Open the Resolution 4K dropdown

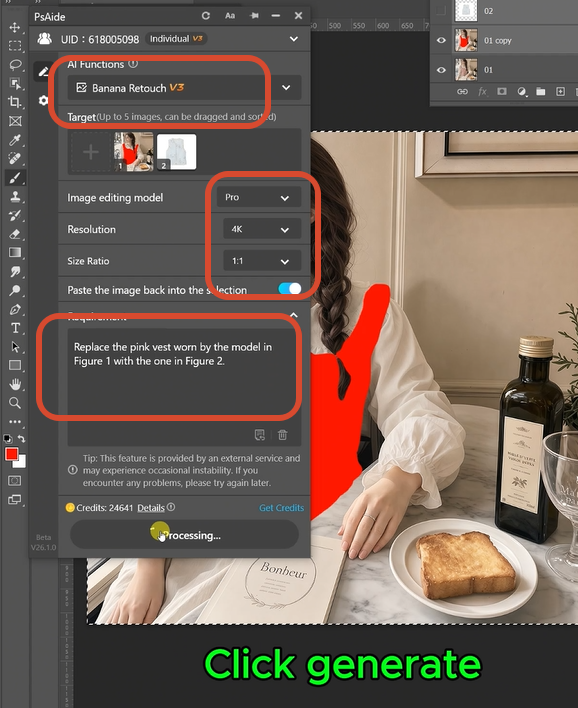pyautogui.click(x=262, y=229)
